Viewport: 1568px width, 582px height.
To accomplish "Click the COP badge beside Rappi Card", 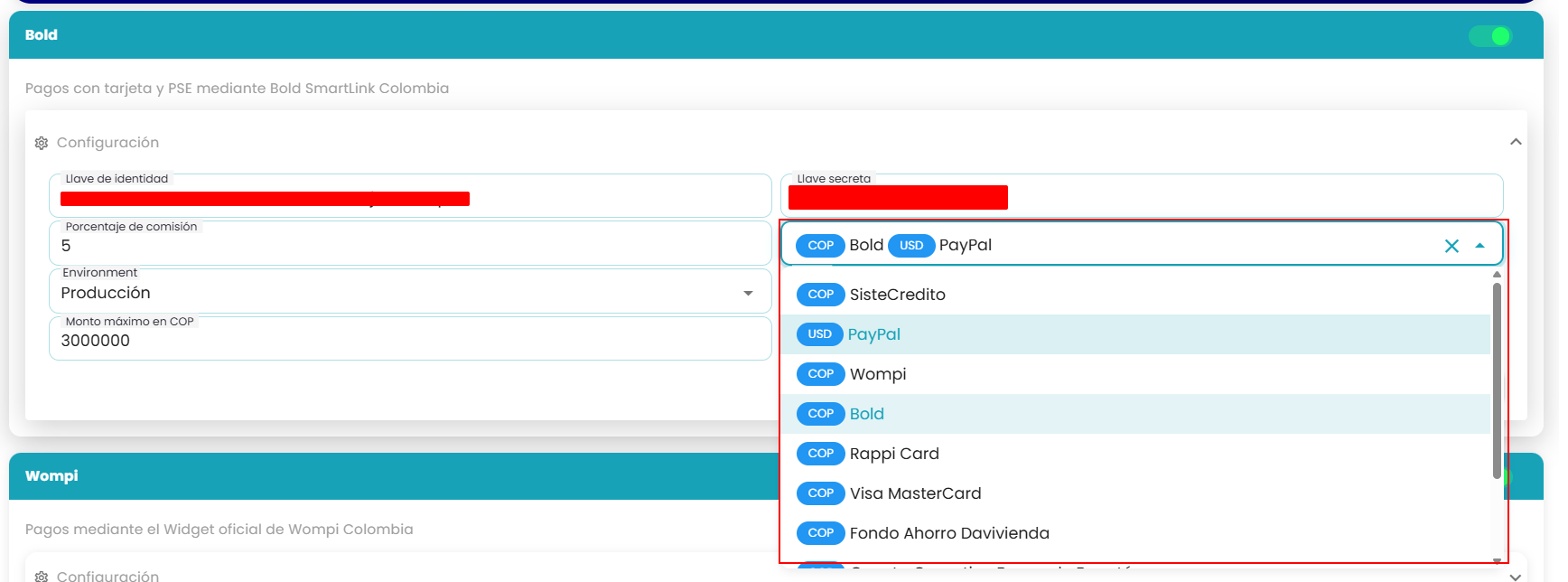I will point(820,454).
